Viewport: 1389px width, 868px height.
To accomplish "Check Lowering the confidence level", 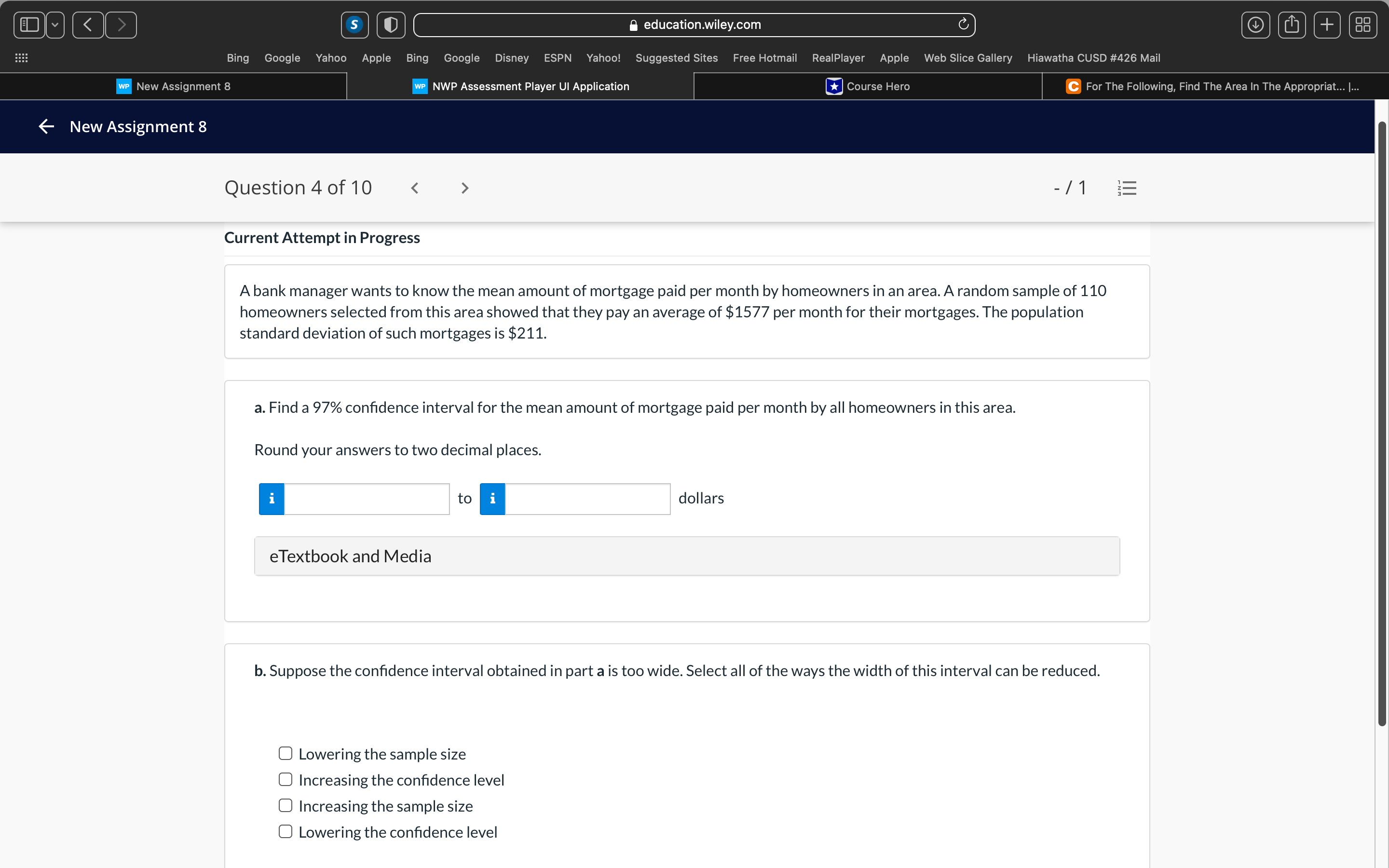I will [285, 831].
